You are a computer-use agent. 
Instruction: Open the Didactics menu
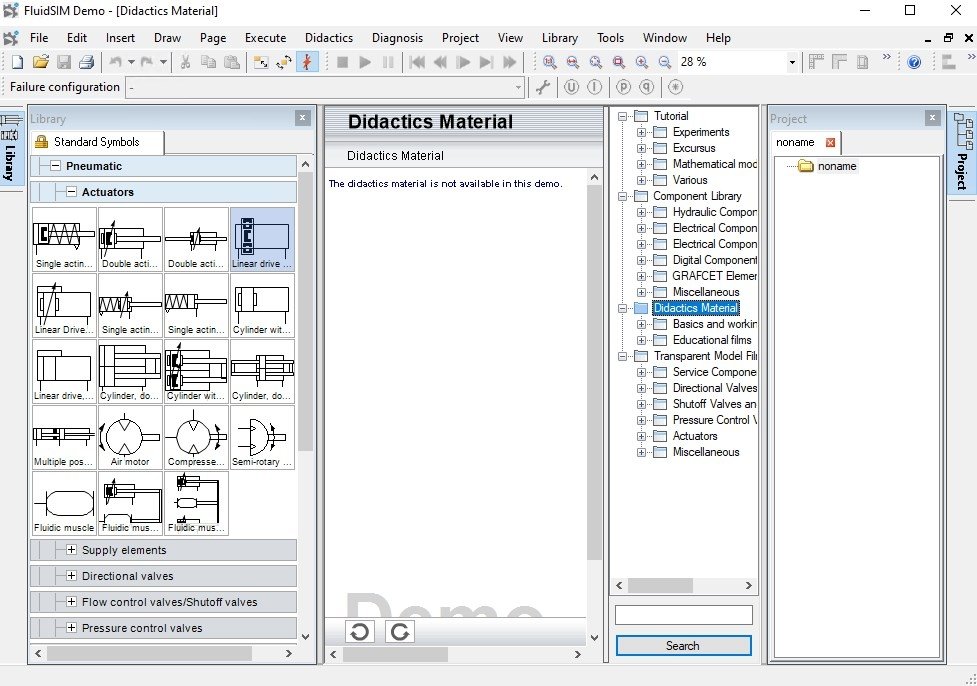pos(329,38)
